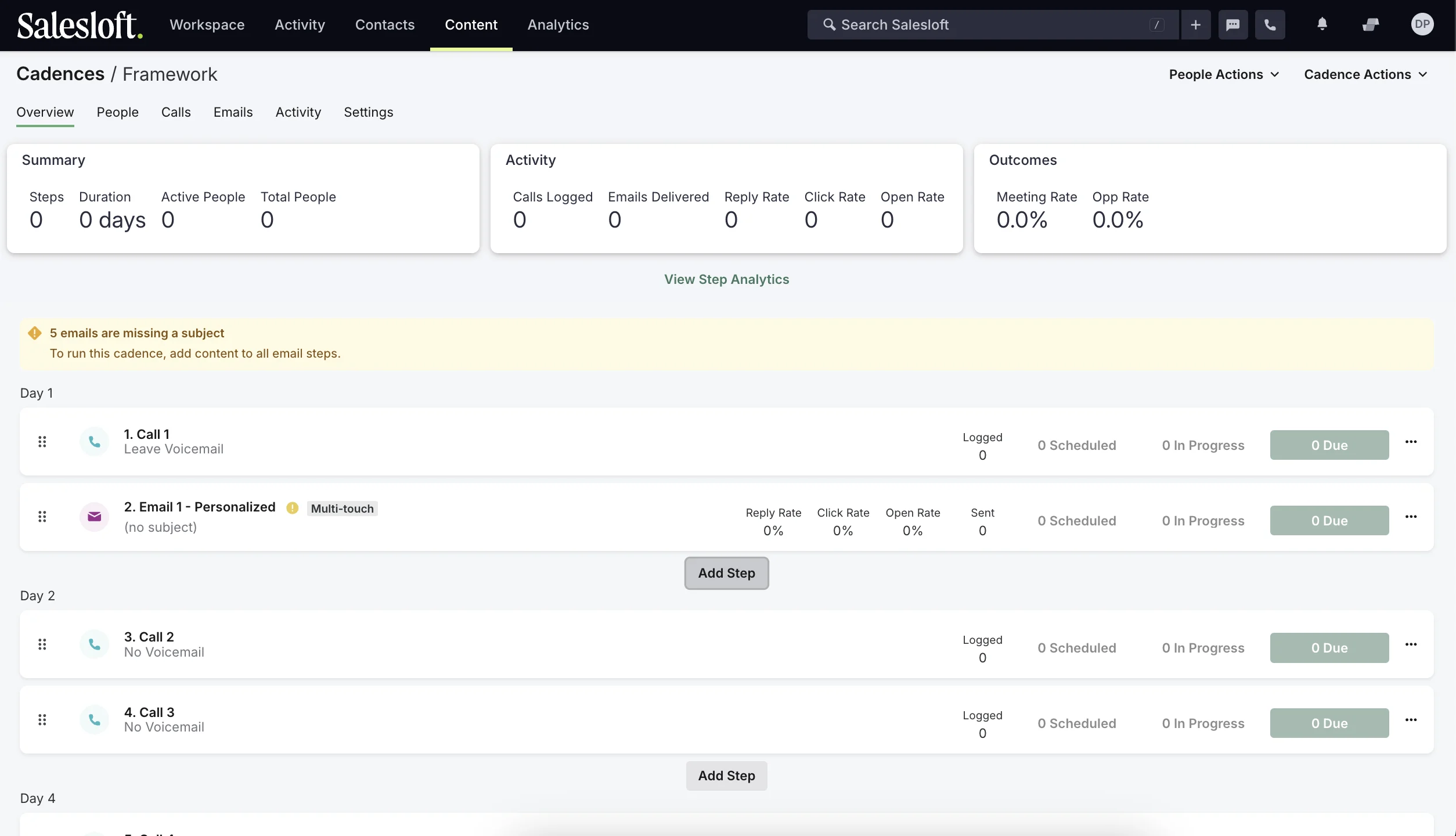This screenshot has height=836, width=1456.
Task: Switch to the Emails tab
Action: tap(233, 112)
